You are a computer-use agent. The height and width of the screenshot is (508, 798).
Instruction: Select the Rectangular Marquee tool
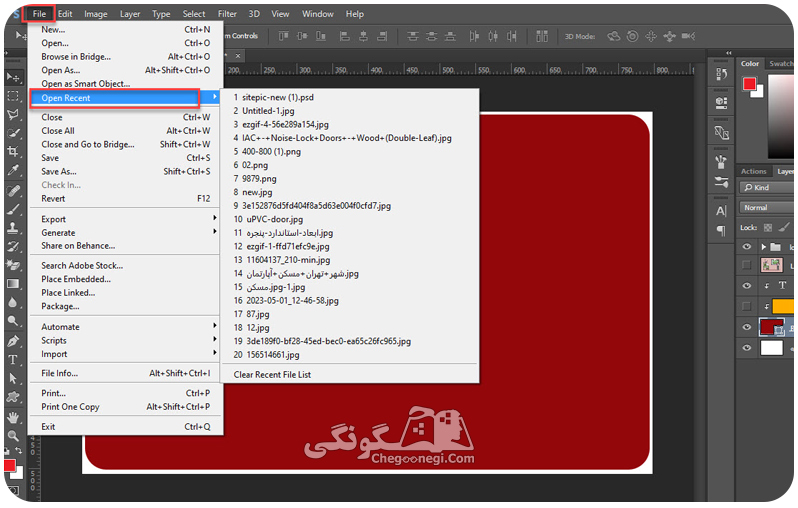[x=13, y=96]
